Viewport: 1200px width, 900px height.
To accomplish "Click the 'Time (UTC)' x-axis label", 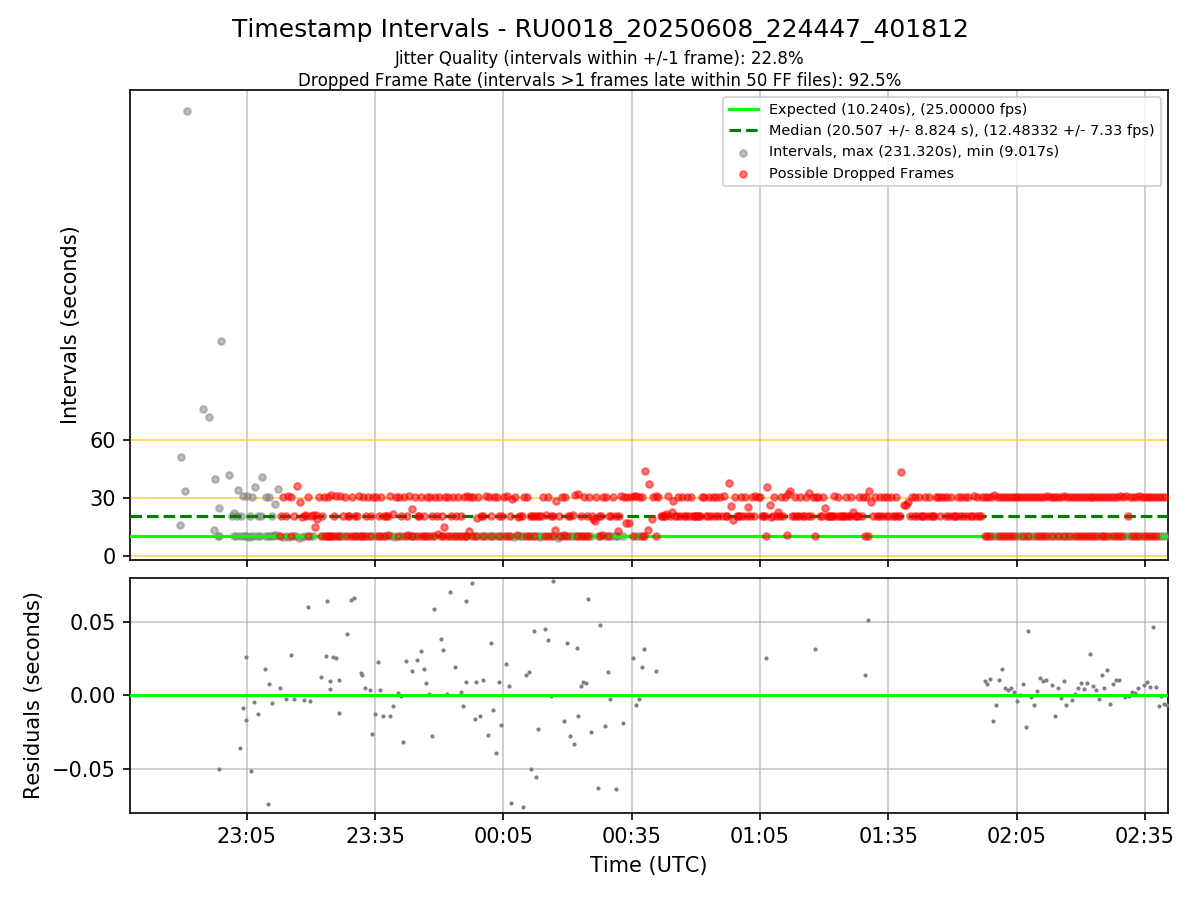I will [x=648, y=865].
